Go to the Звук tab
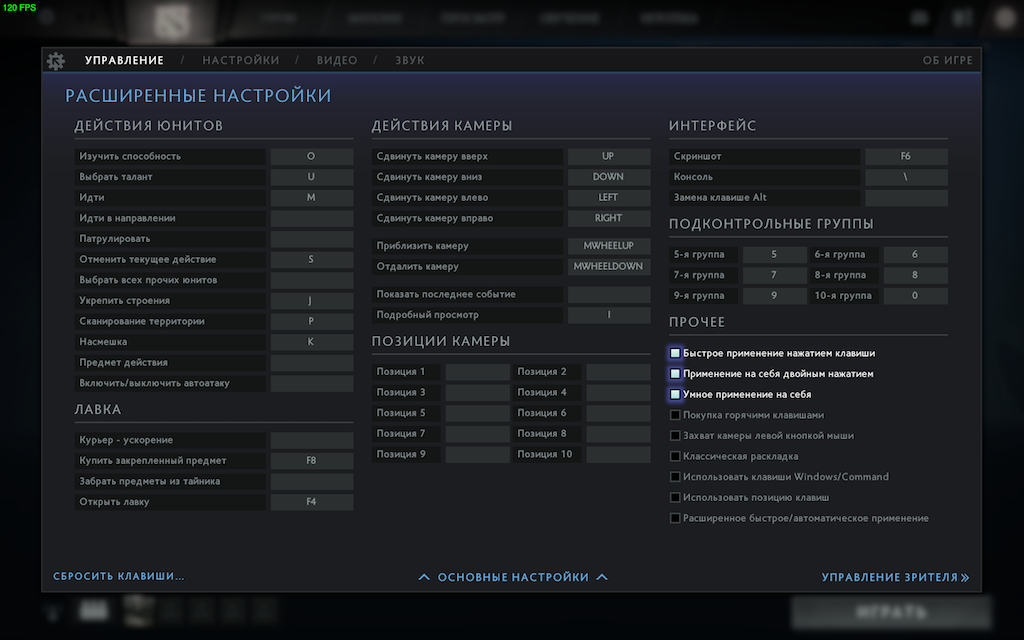Viewport: 1024px width, 640px height. [409, 61]
